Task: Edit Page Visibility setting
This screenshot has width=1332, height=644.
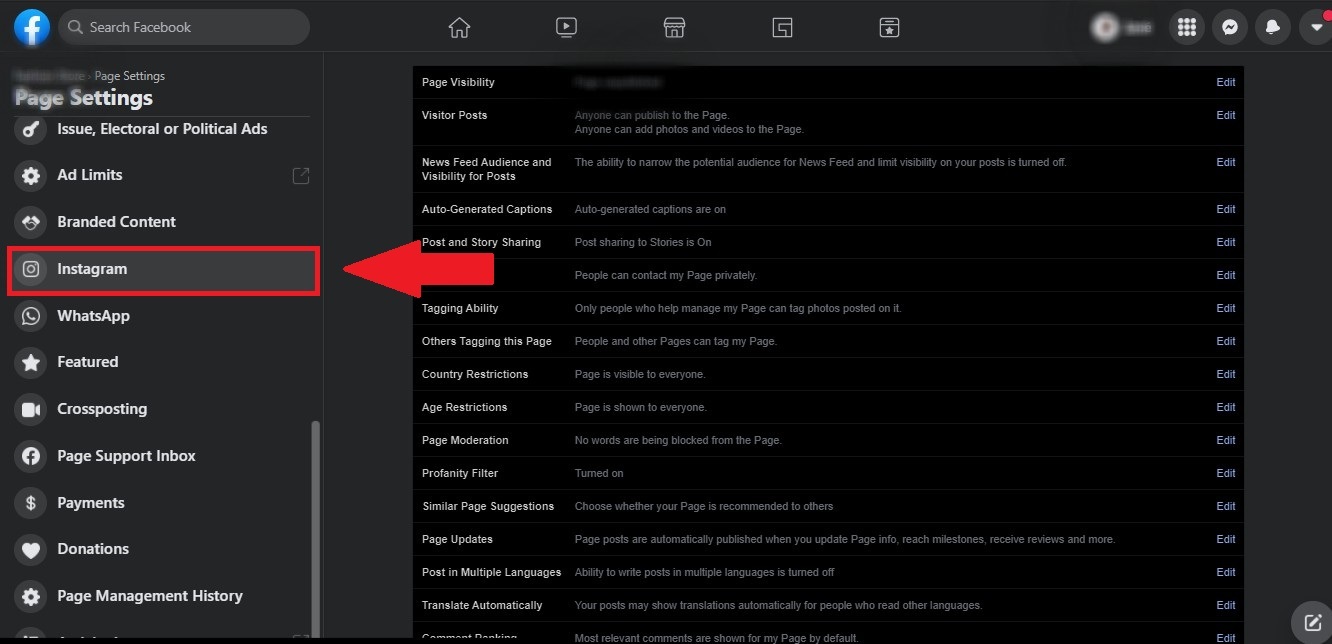Action: [x=1226, y=82]
